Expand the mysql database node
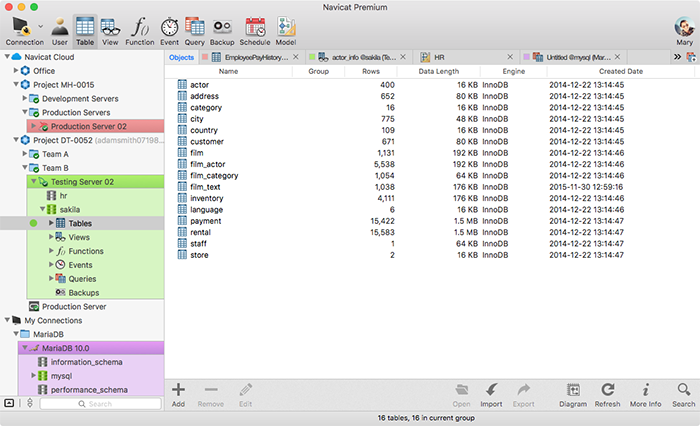Viewport: 700px width, 426px height. pyautogui.click(x=33, y=376)
